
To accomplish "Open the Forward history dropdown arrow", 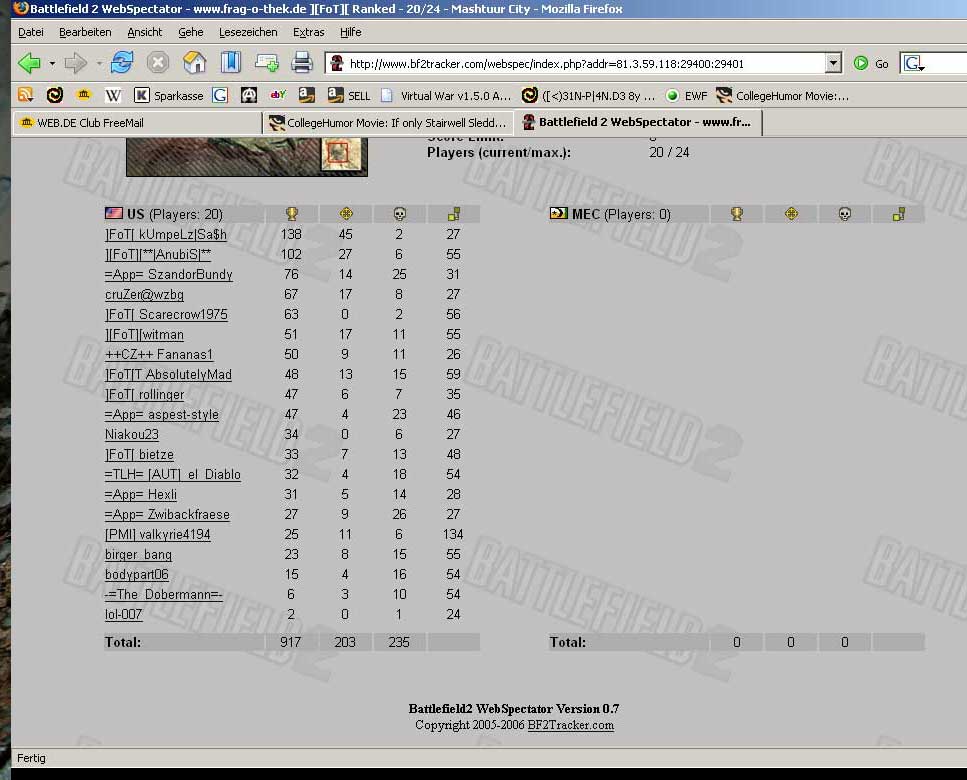I will tap(99, 64).
